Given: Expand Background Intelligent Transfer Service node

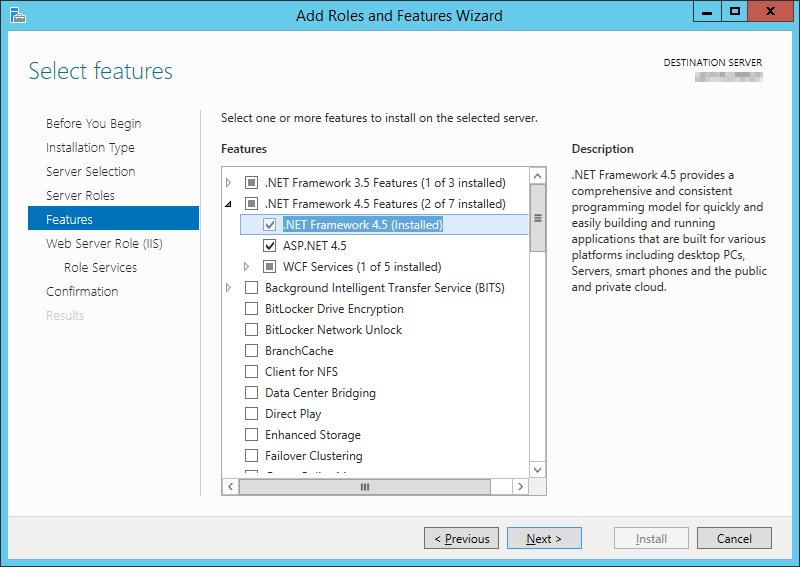Looking at the screenshot, I should pyautogui.click(x=229, y=288).
